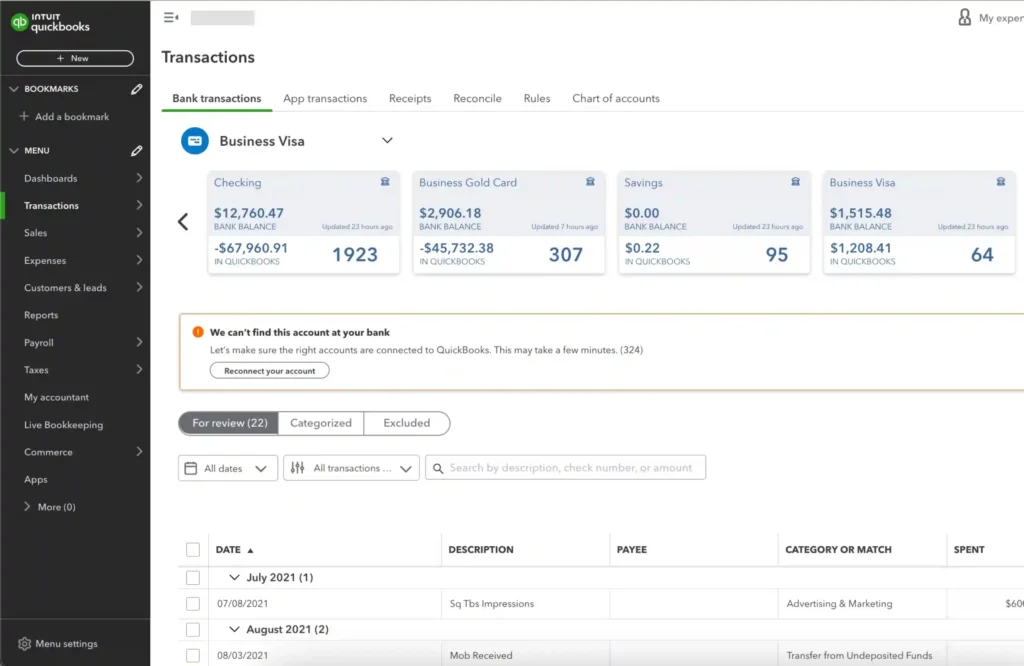Show the Categorized transactions
1024x666 pixels.
[321, 423]
